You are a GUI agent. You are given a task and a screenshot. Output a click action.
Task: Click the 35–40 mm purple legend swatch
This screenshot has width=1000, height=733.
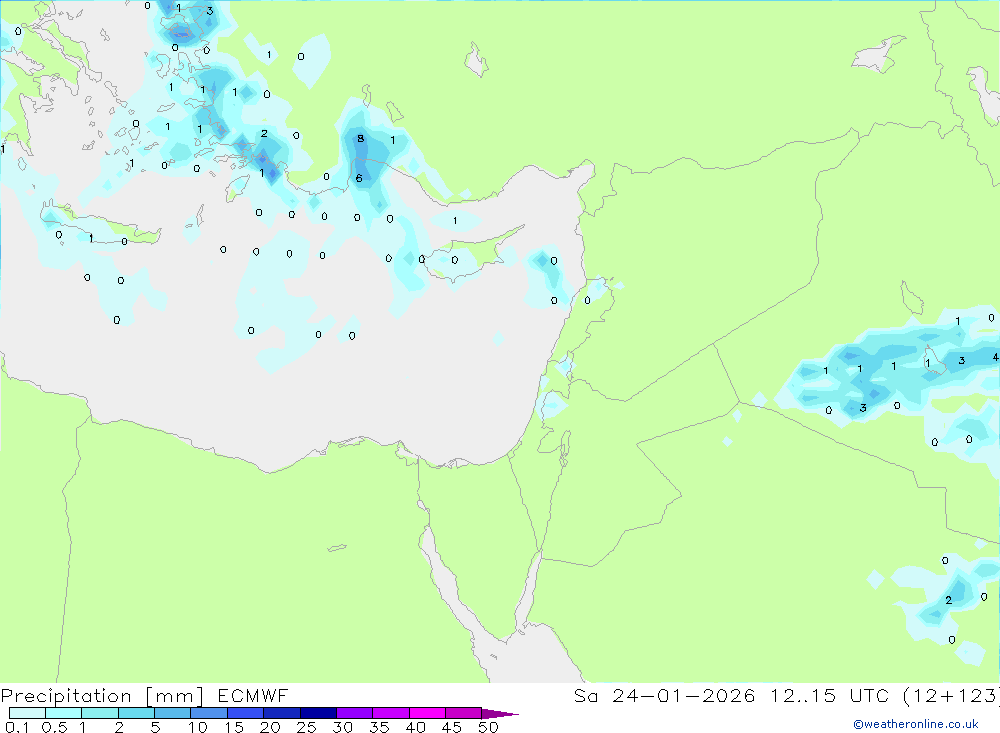391,713
